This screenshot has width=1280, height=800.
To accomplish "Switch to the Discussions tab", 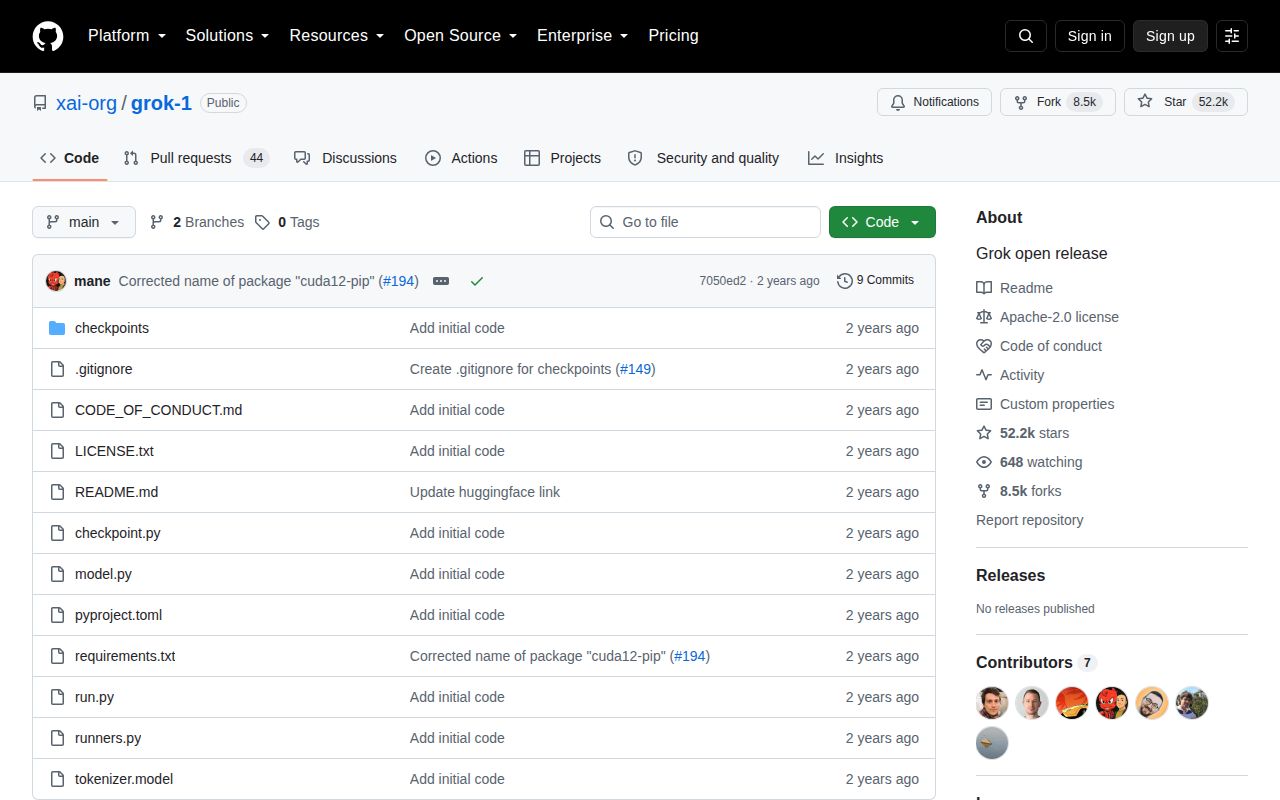I will tap(345, 158).
